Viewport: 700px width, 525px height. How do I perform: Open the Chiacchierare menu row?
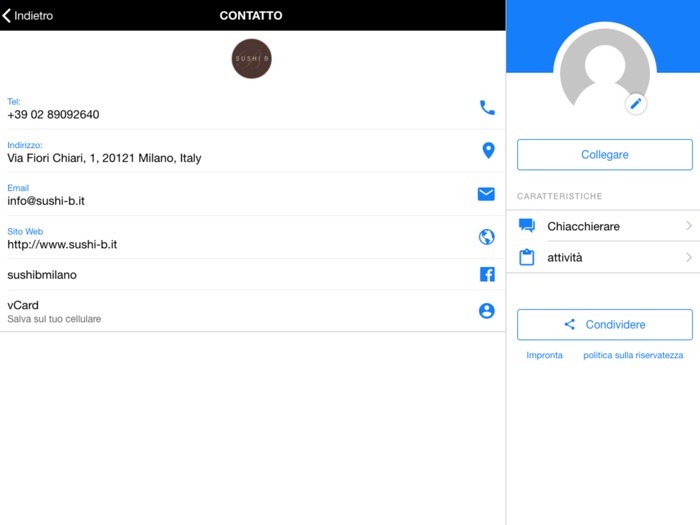click(x=603, y=226)
